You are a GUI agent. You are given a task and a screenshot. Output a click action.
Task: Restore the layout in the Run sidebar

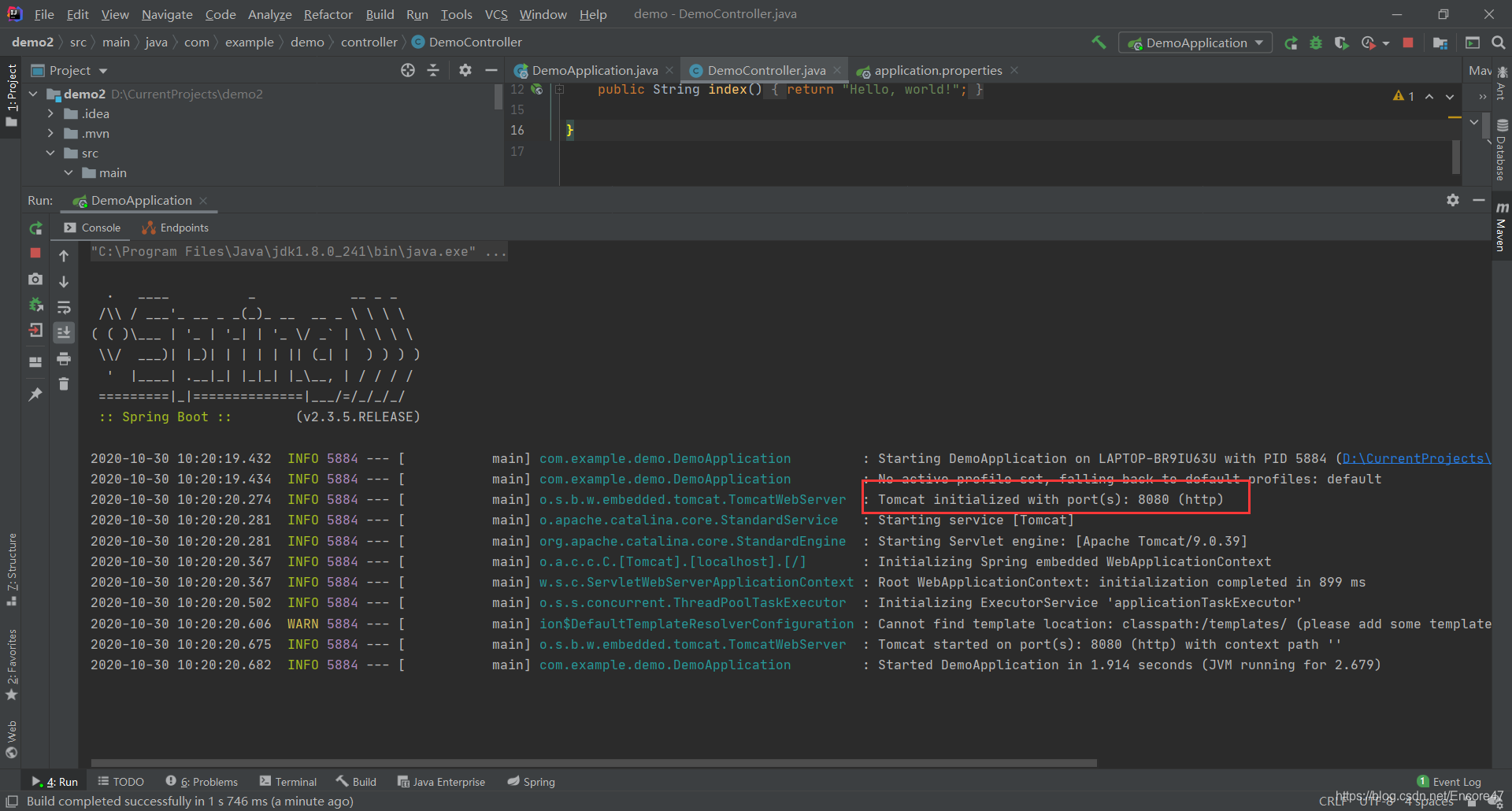click(35, 362)
